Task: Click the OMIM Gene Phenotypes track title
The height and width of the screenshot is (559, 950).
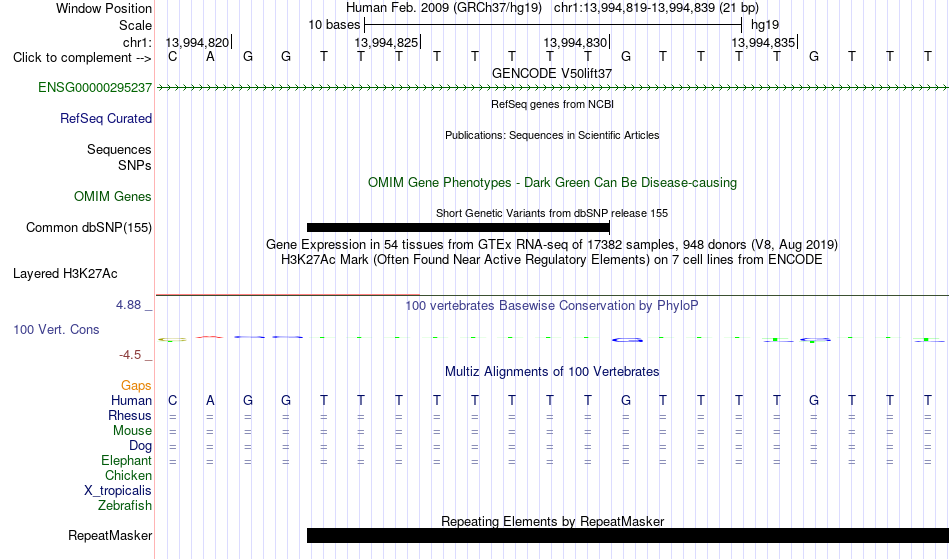Action: click(x=553, y=183)
